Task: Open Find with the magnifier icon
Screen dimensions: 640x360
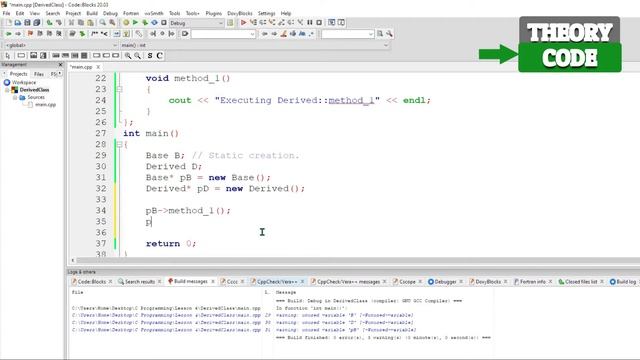Action: (102, 23)
